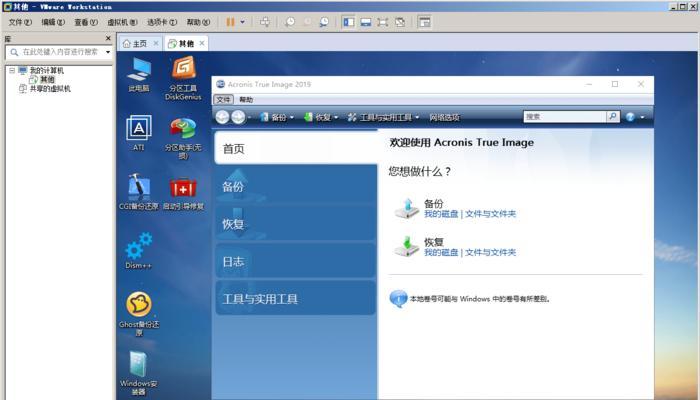The image size is (700, 400).
Task: Open the 工具与实用工具 toolbar dropdown
Action: pyautogui.click(x=383, y=117)
